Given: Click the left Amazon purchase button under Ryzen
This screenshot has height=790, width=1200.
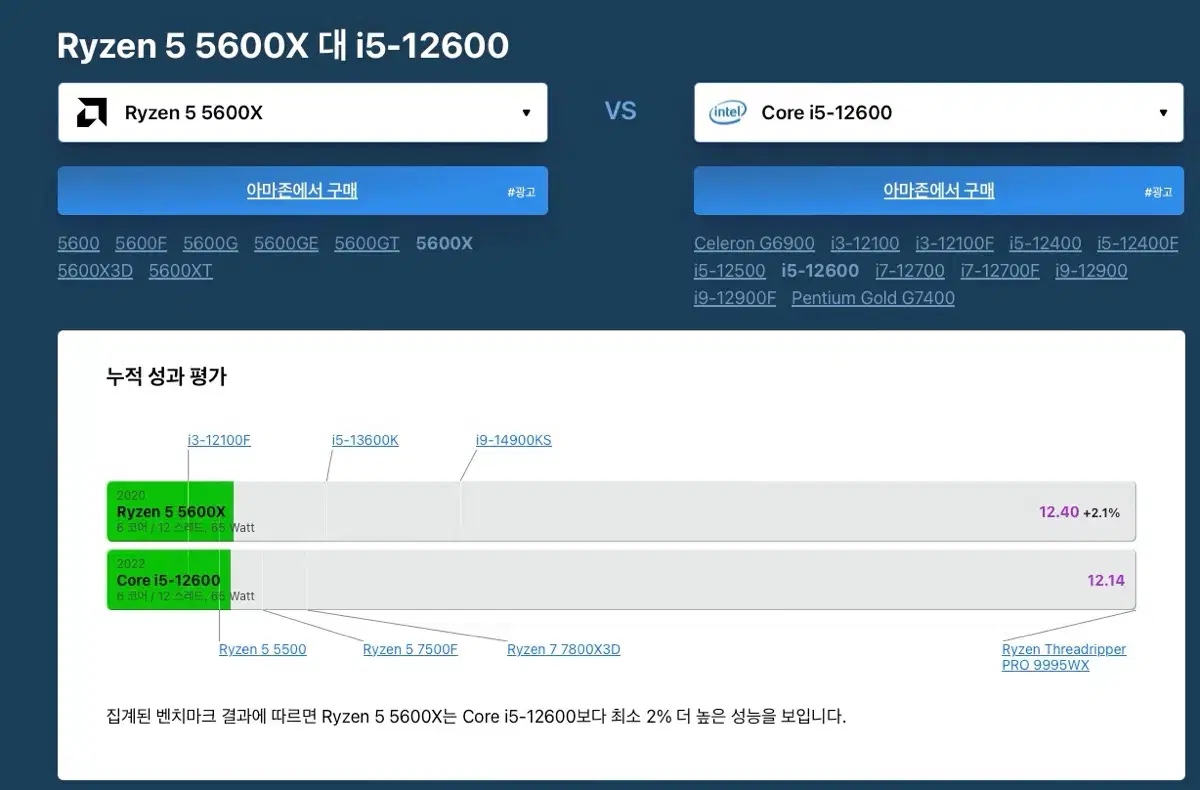Looking at the screenshot, I should coord(302,191).
